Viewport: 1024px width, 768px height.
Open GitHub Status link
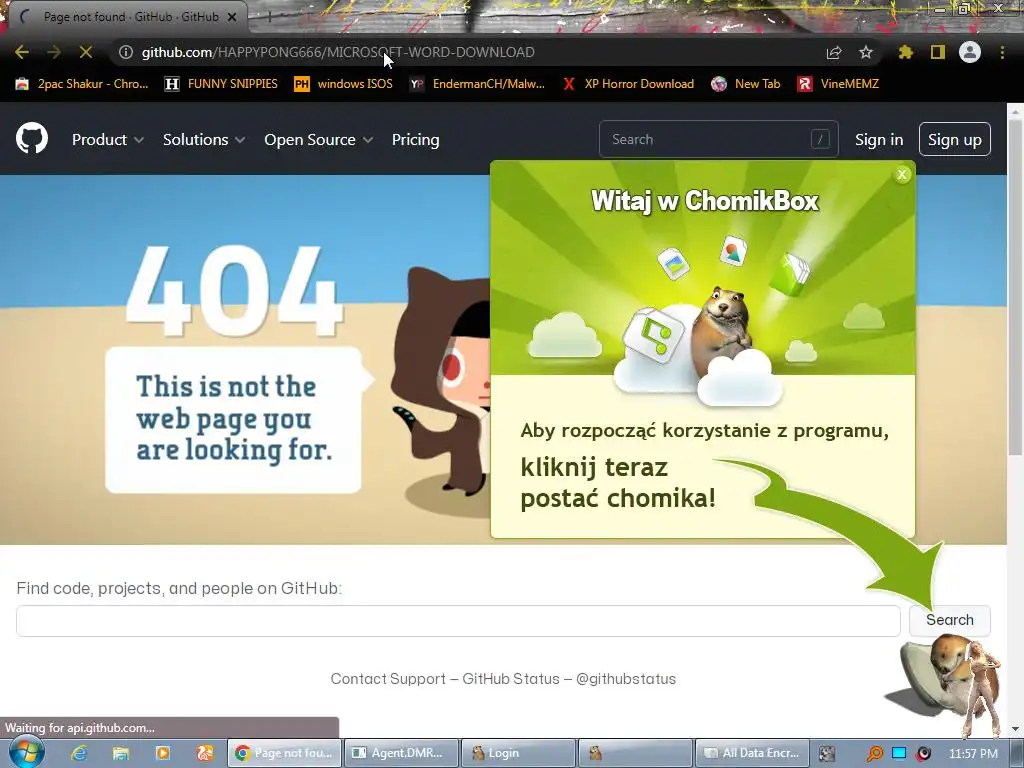coord(511,679)
